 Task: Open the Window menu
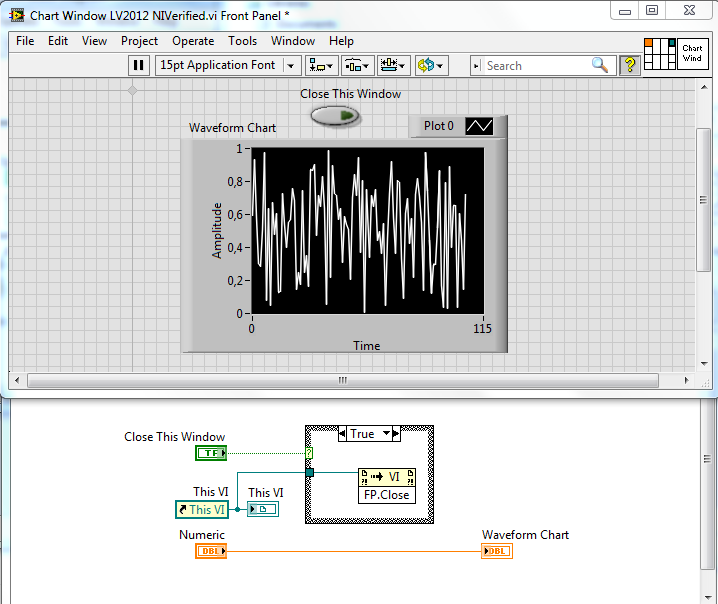click(x=293, y=41)
